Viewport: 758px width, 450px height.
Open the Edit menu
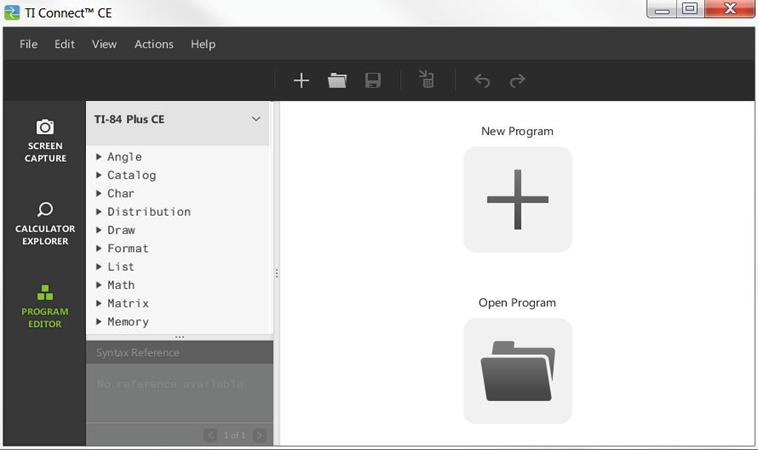(64, 44)
